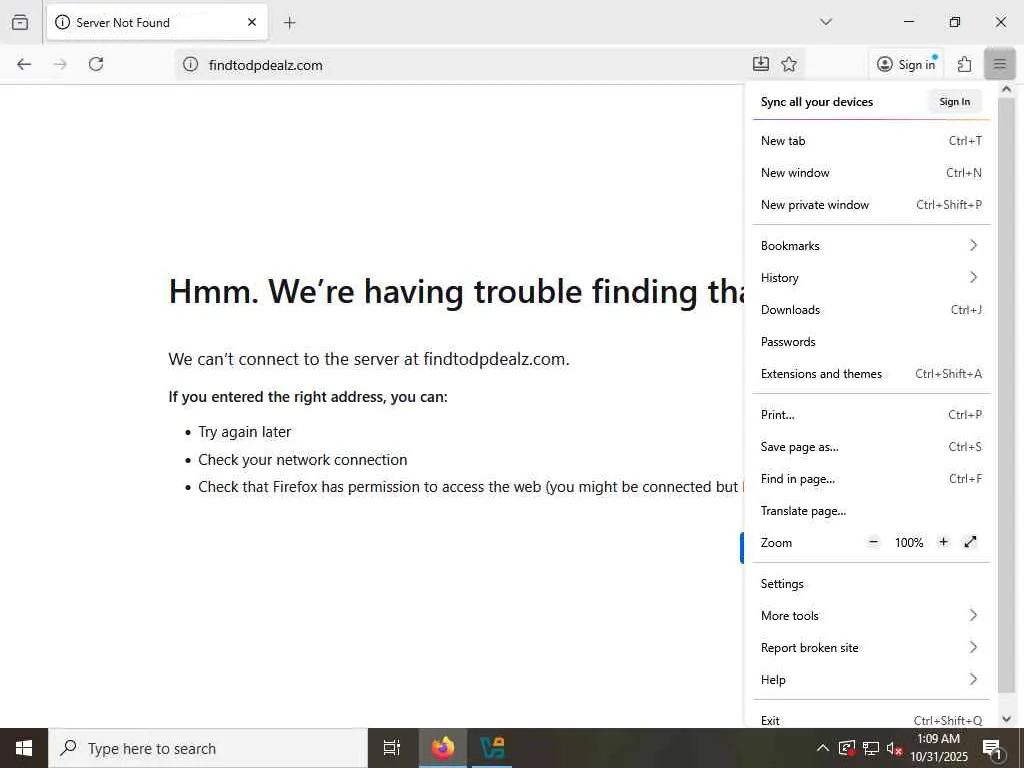Viewport: 1024px width, 768px height.
Task: Show hidden system tray icons
Action: click(823, 748)
